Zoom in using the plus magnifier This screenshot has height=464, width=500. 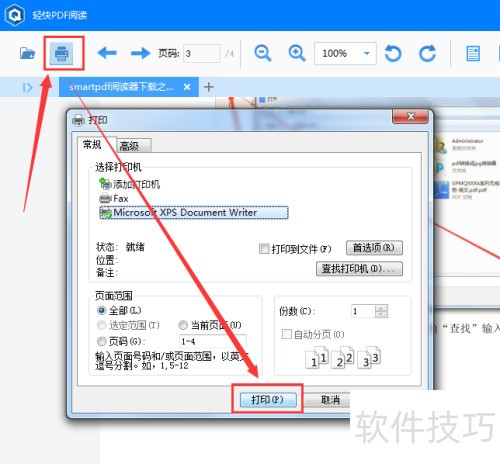(297, 53)
